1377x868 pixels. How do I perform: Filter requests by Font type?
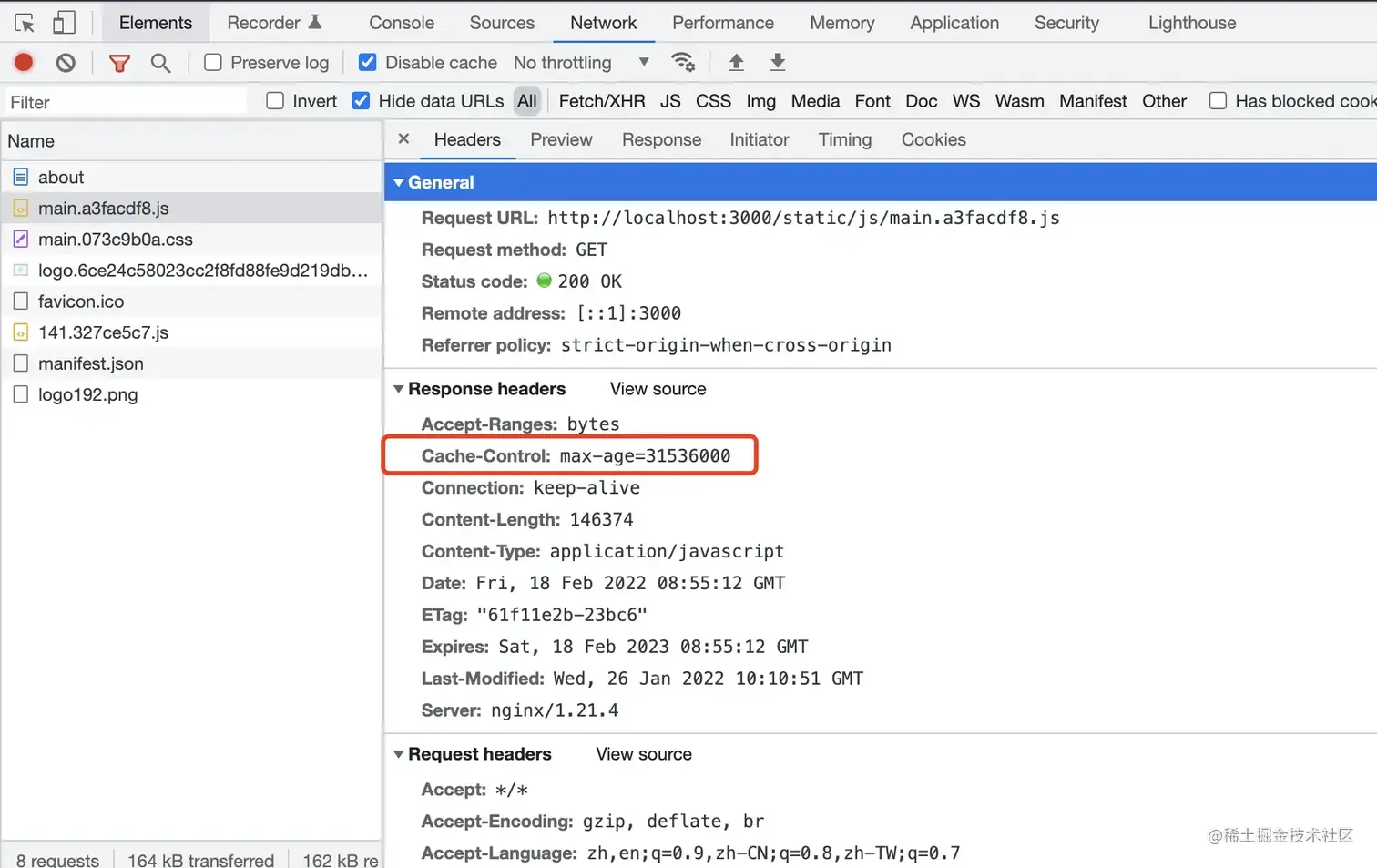872,101
